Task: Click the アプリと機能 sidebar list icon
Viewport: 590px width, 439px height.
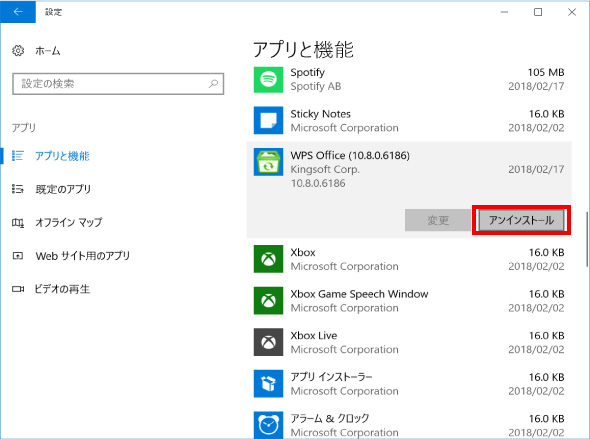Action: point(18,156)
